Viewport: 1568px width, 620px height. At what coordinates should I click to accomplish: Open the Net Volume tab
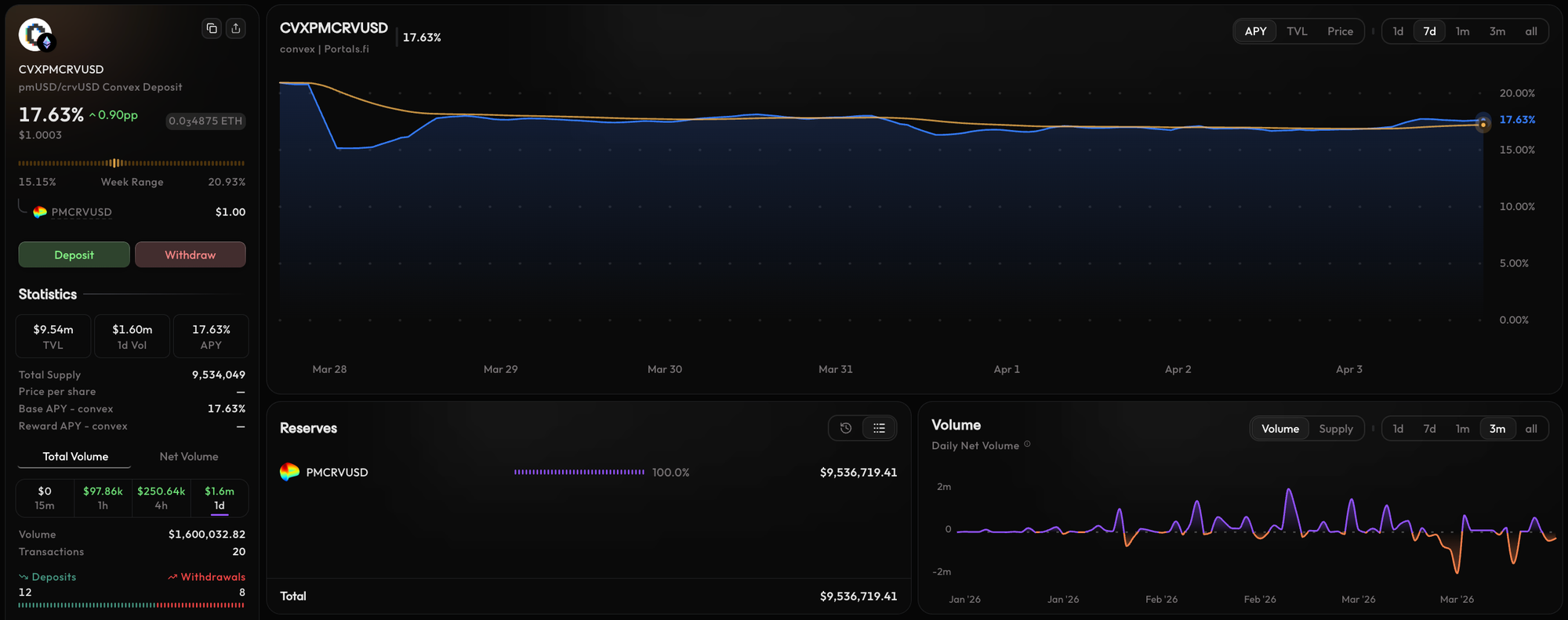point(189,456)
